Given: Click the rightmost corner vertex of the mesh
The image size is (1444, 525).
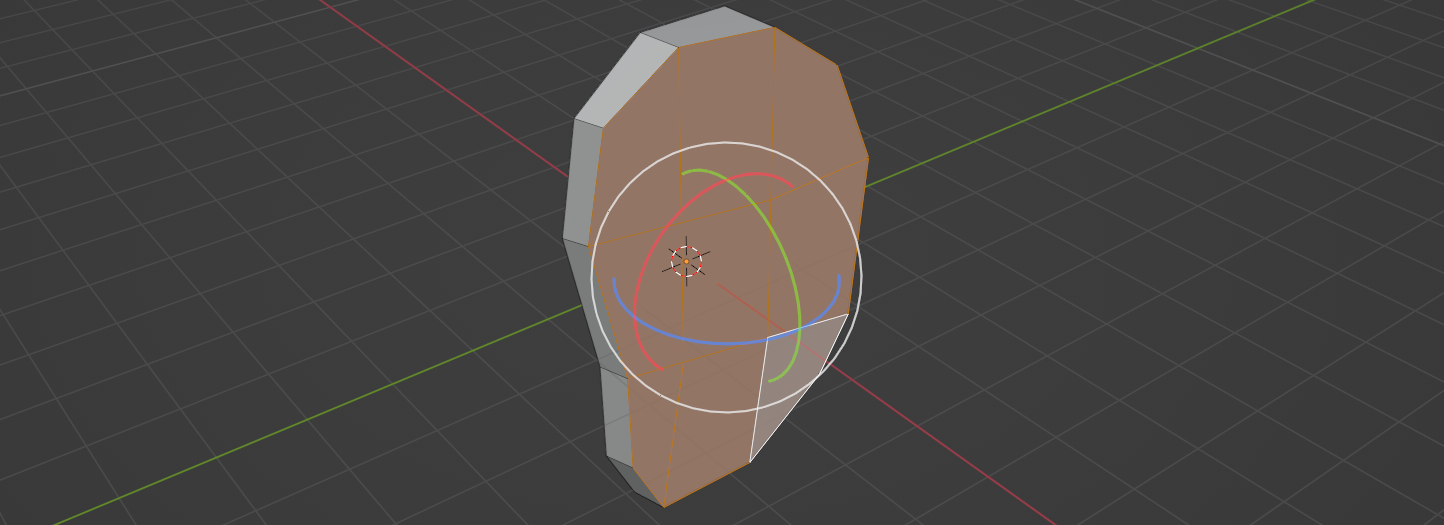Looking at the screenshot, I should pyautogui.click(x=868, y=158).
